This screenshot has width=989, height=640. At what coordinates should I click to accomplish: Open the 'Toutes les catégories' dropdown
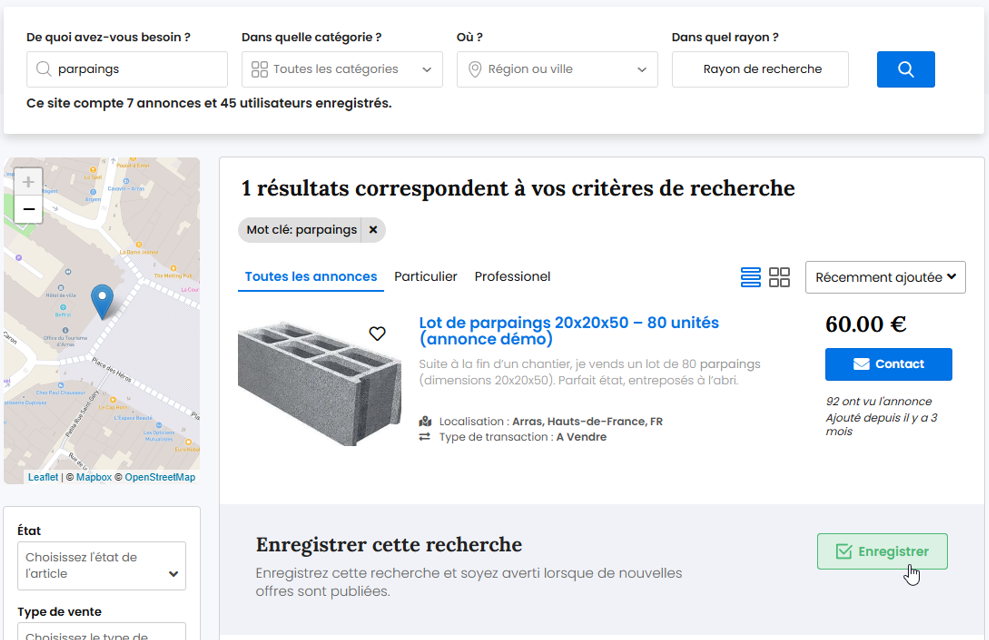[342, 69]
